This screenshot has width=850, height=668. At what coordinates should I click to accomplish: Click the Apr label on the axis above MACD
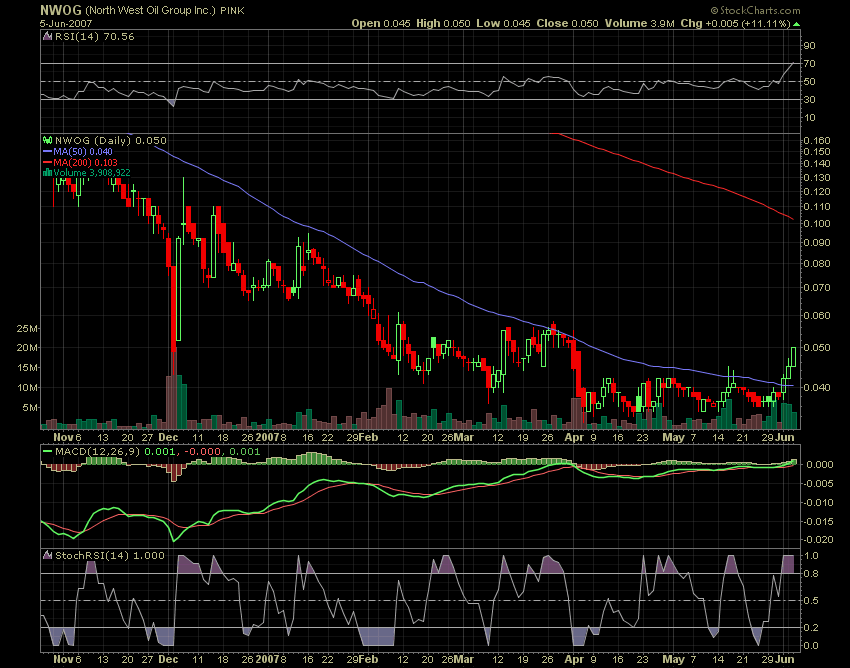[574, 437]
